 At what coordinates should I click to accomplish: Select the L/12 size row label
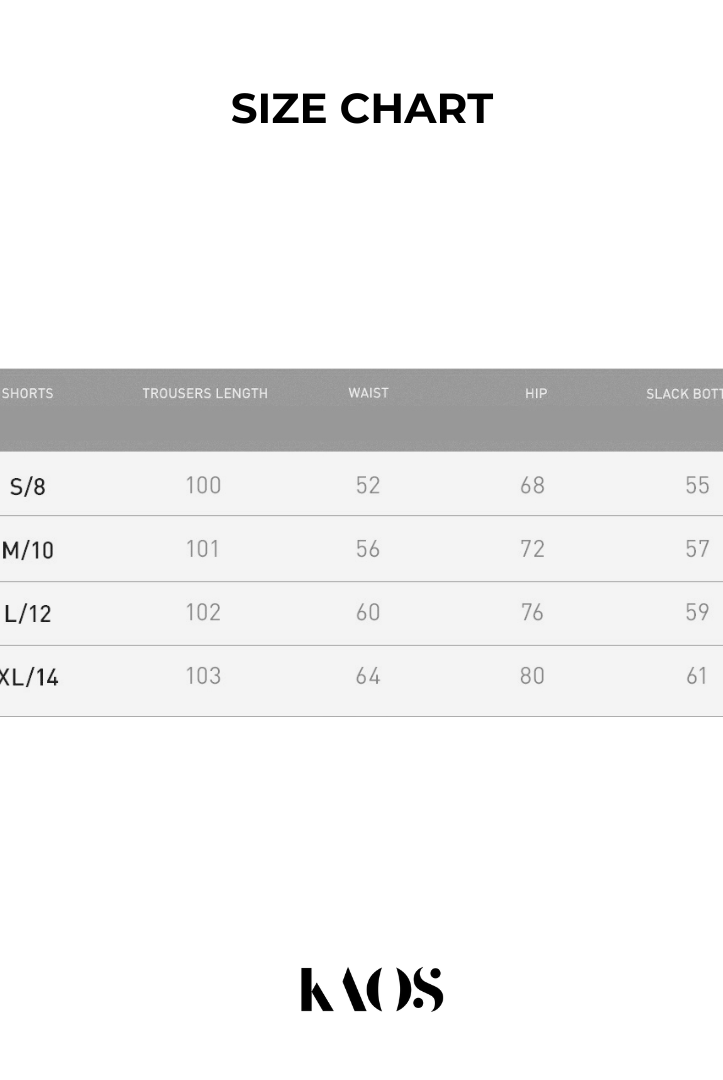[x=27, y=613]
